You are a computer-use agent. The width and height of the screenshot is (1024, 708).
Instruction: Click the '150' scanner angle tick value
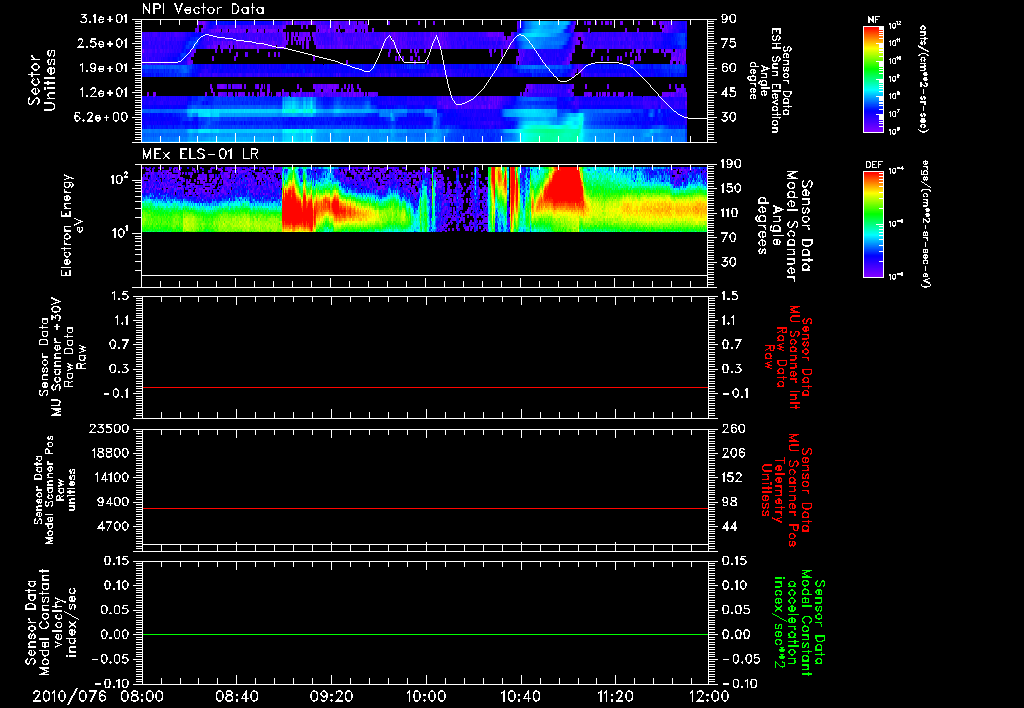(731, 188)
